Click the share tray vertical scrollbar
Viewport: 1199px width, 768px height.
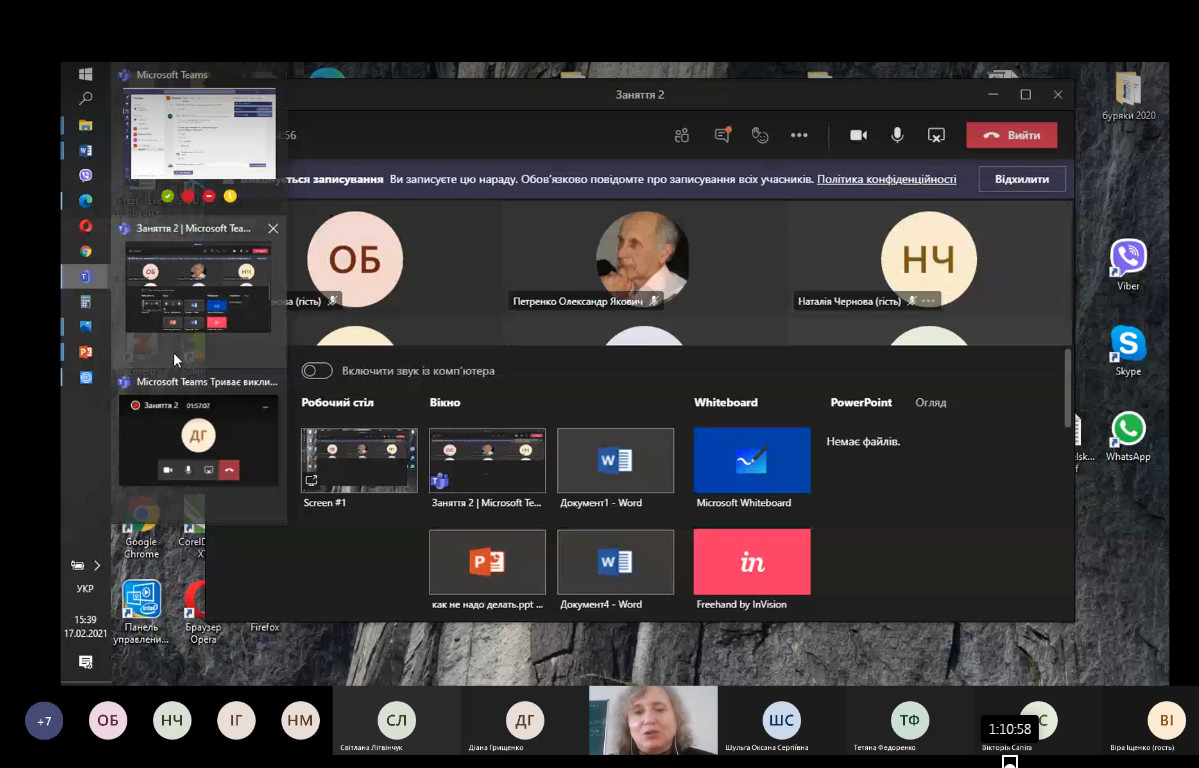pyautogui.click(x=1068, y=389)
